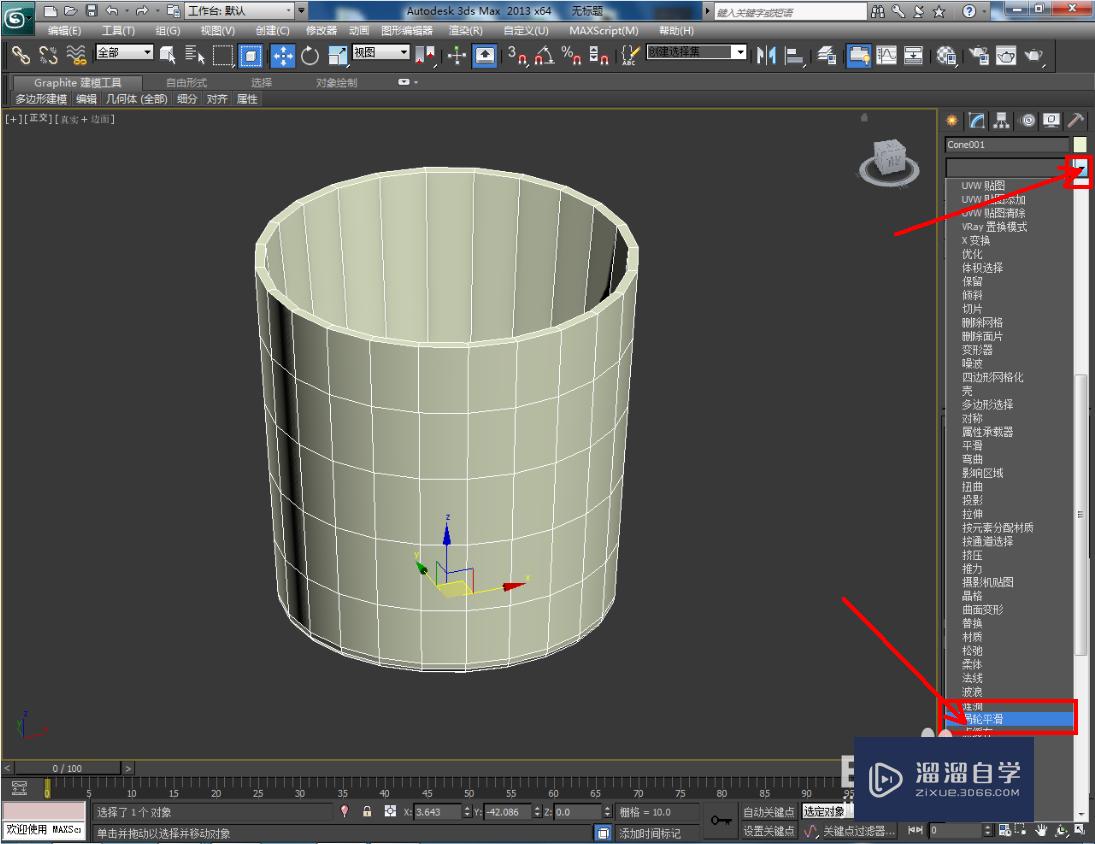Select the Move tool in toolbar
Viewport: 1095px width, 844px height.
click(283, 55)
